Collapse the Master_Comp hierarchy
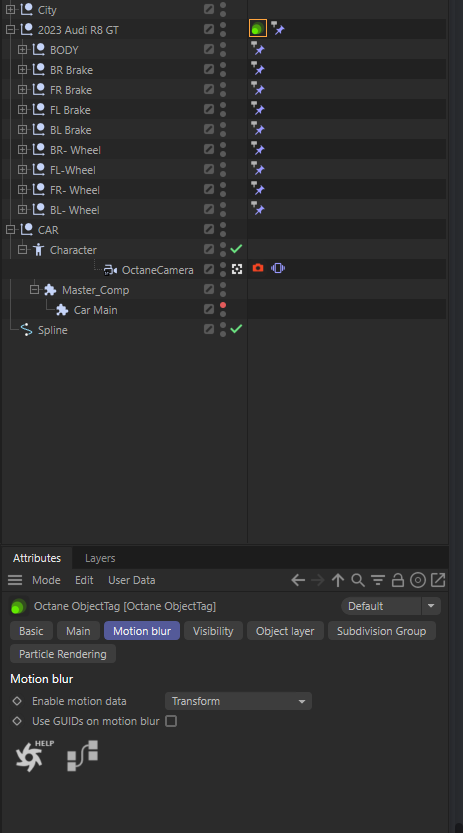This screenshot has width=463, height=833. (x=35, y=290)
